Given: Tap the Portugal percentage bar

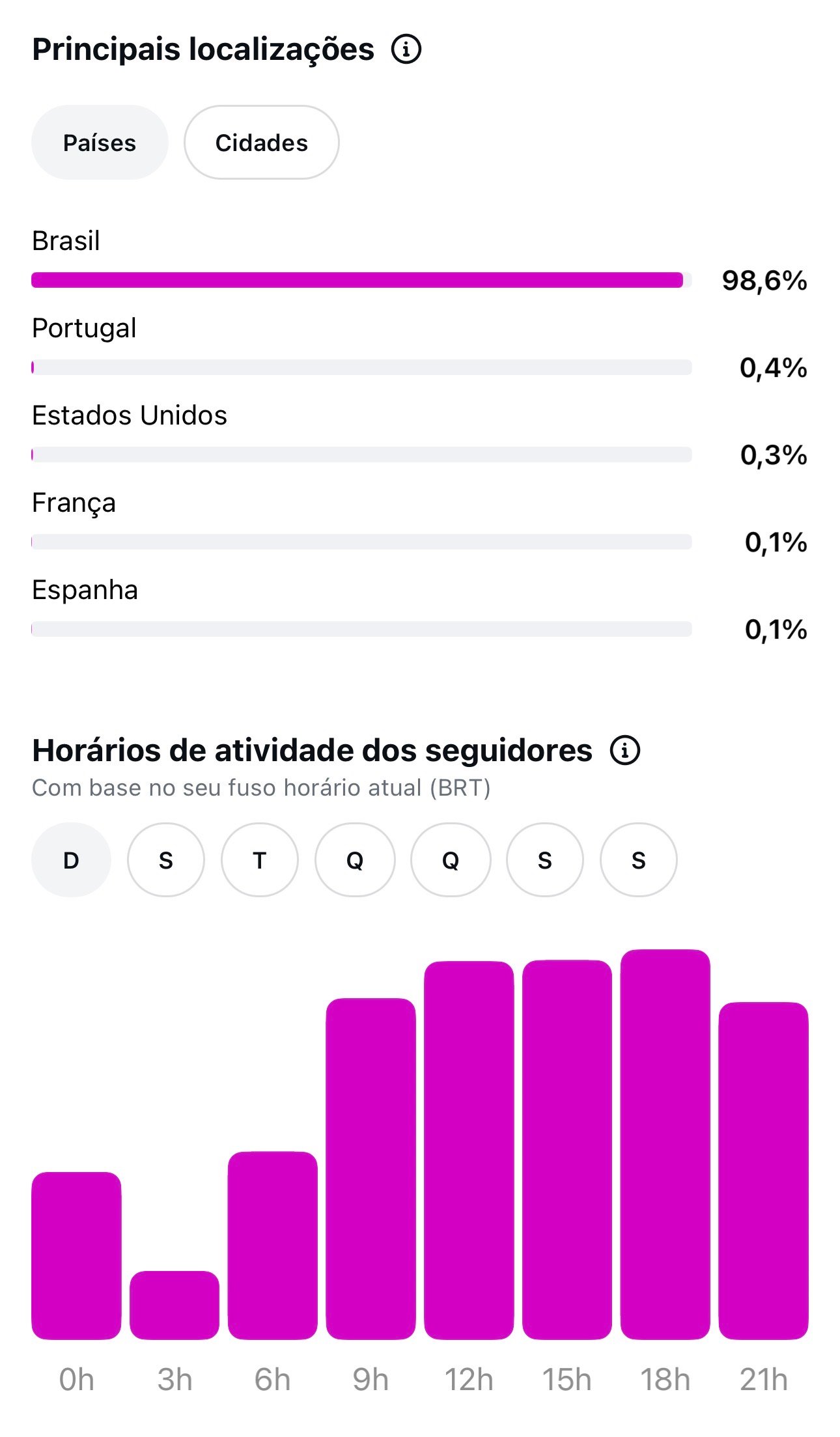Looking at the screenshot, I should (x=361, y=367).
